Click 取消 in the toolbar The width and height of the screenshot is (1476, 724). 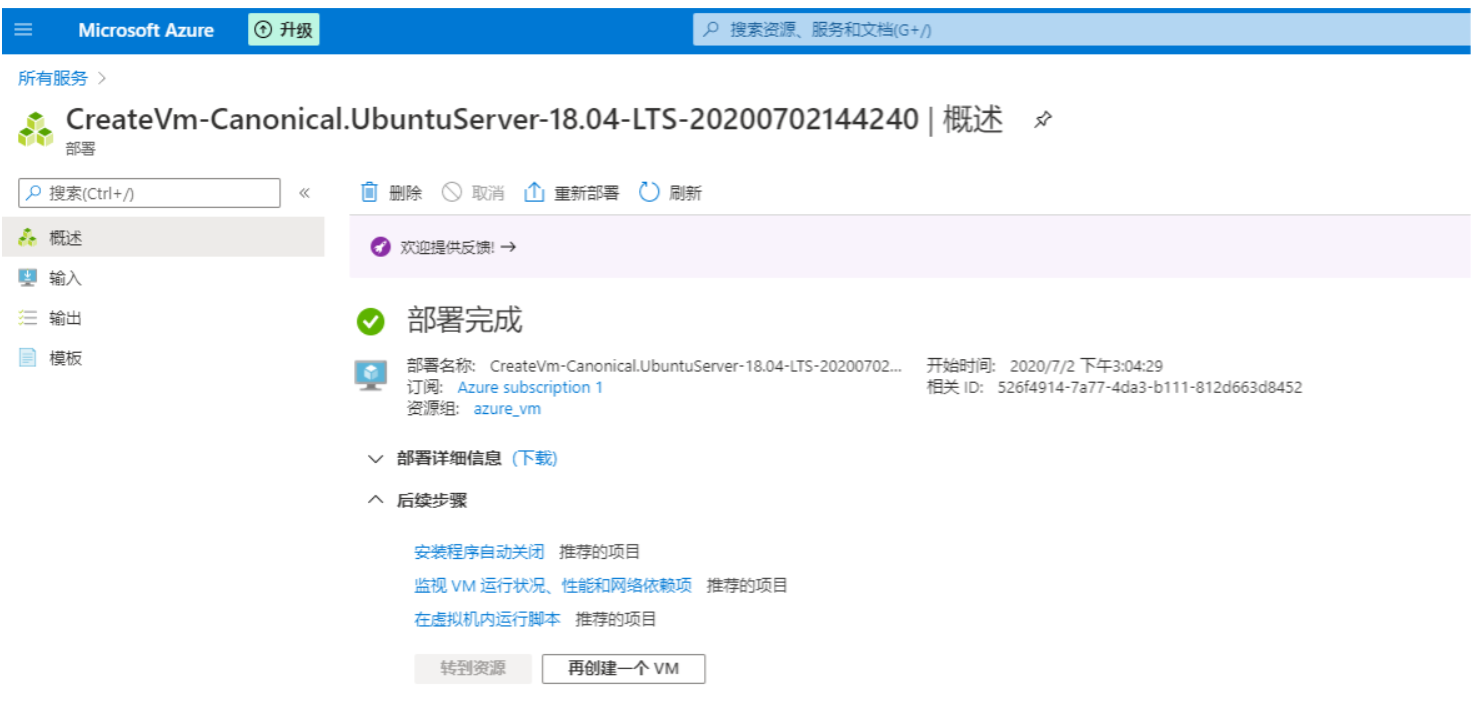487,193
